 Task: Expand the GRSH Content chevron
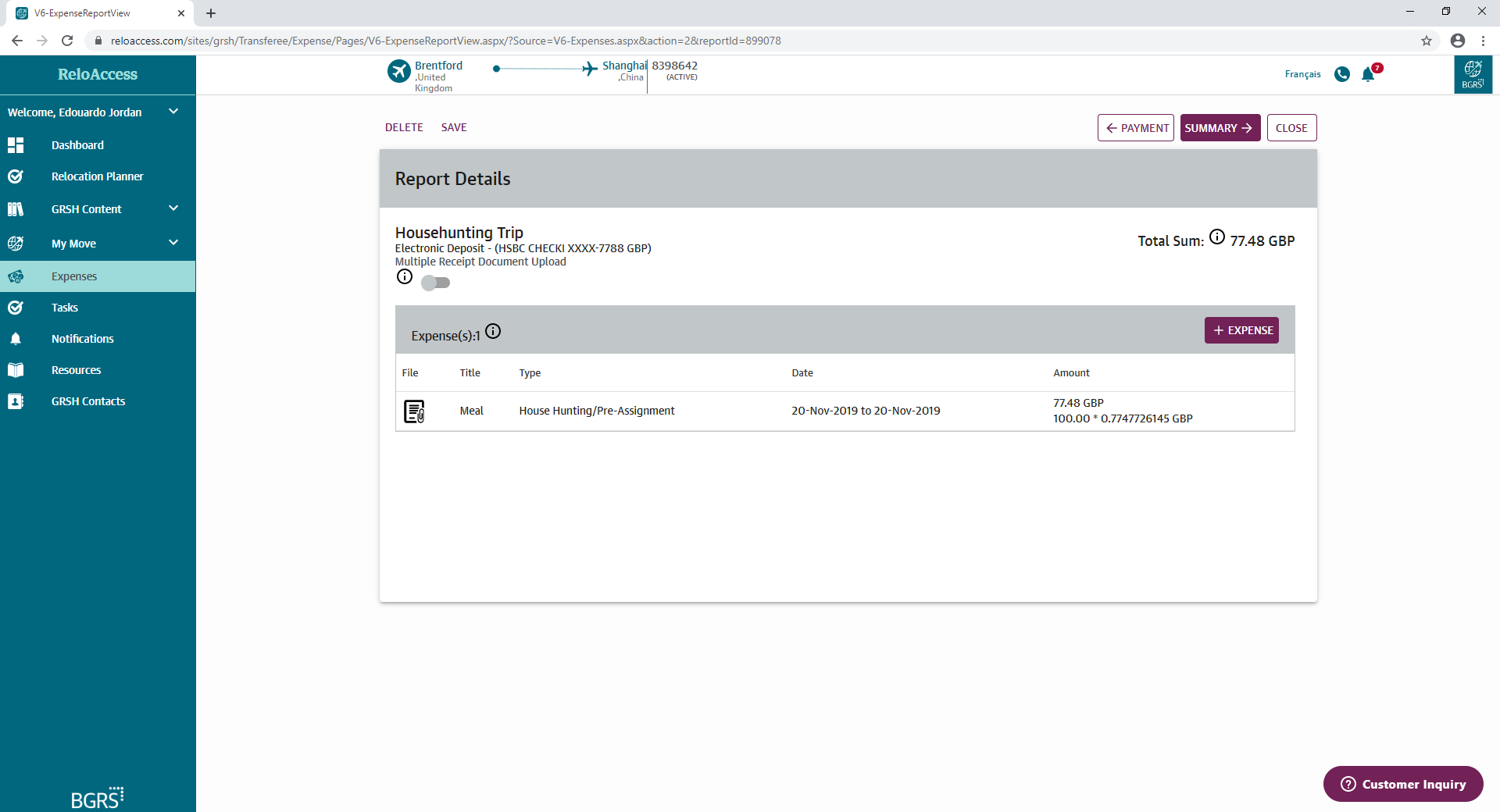(173, 208)
